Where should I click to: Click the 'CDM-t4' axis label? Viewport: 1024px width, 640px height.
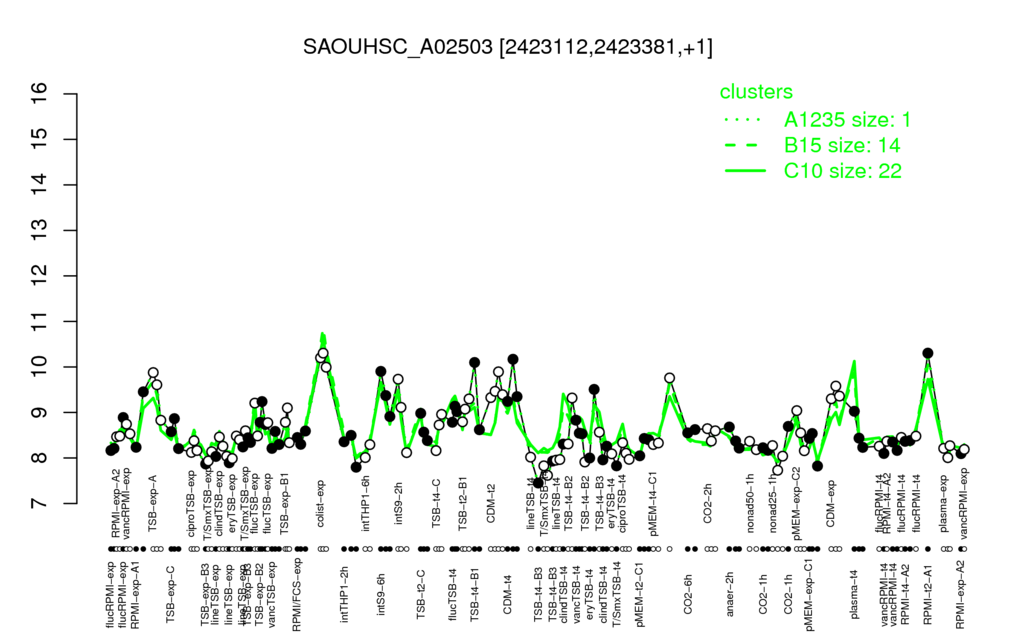pos(507,595)
